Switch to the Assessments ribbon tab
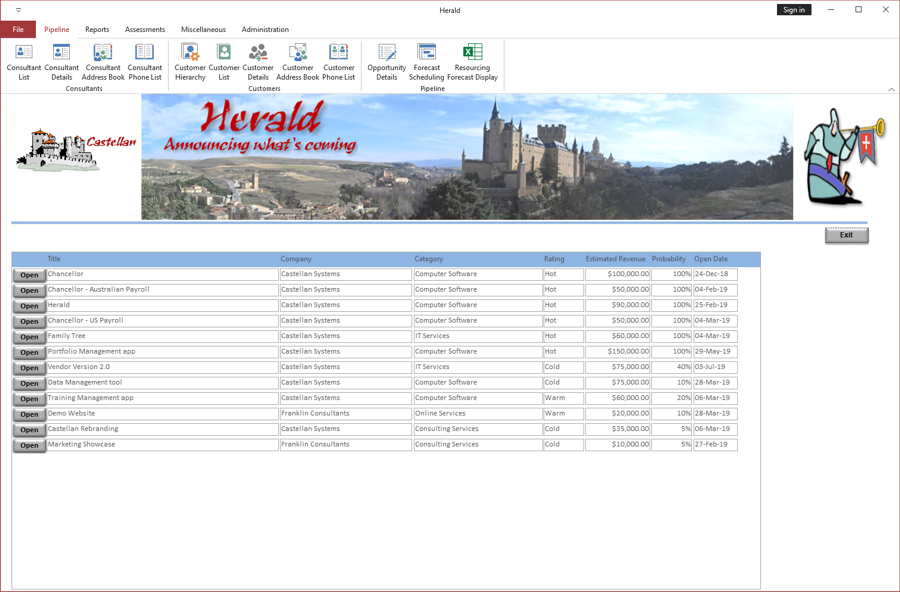 point(145,29)
